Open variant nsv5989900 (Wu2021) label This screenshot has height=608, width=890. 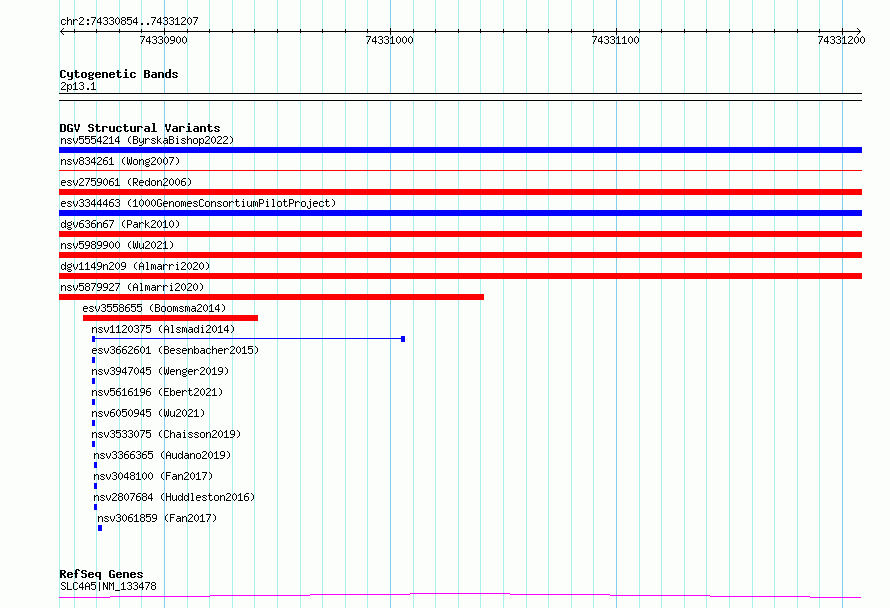[117, 245]
